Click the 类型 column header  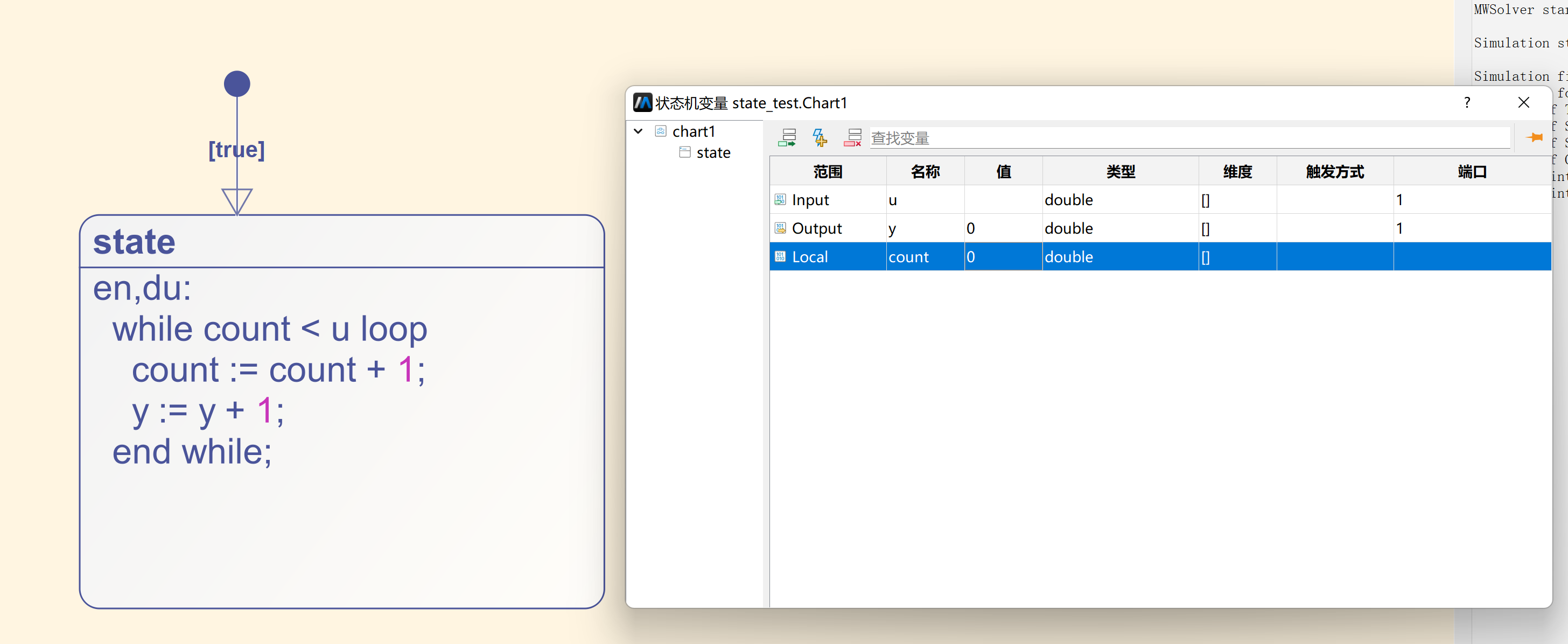pos(1121,171)
